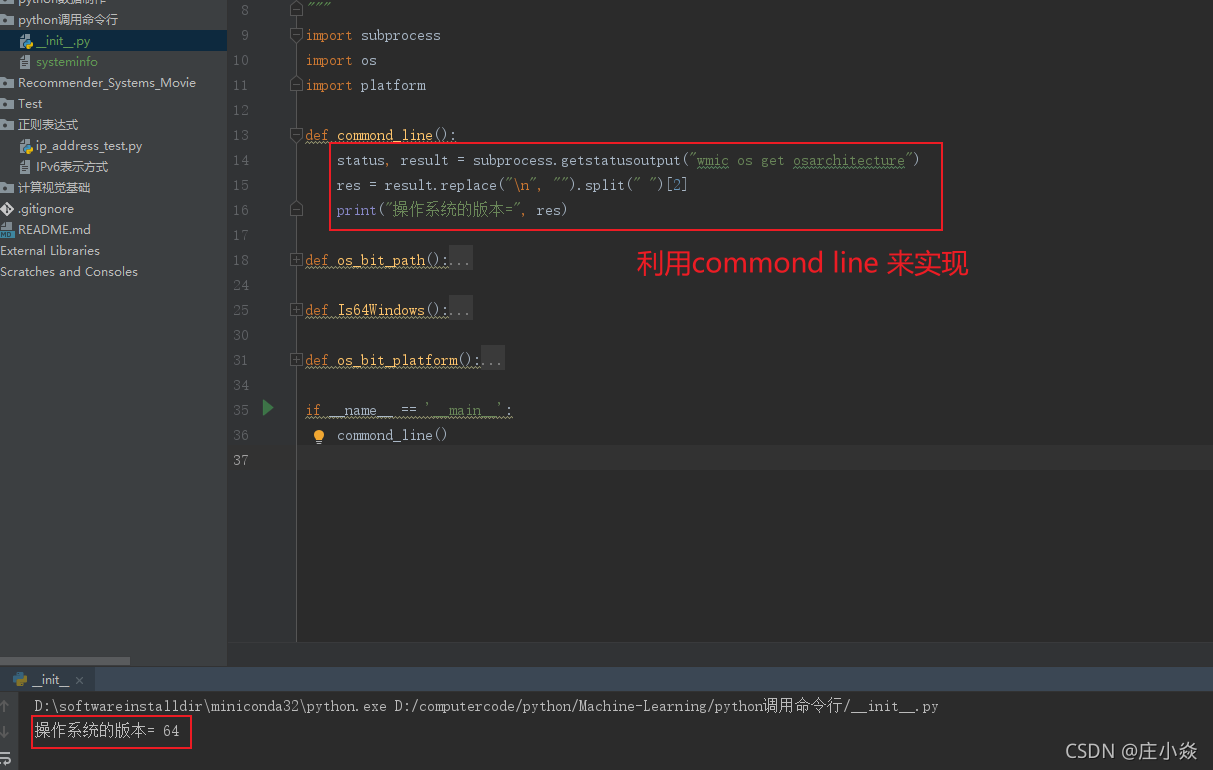Viewport: 1213px width, 770px height.
Task: Collapse the import block at line 9
Action: [296, 35]
